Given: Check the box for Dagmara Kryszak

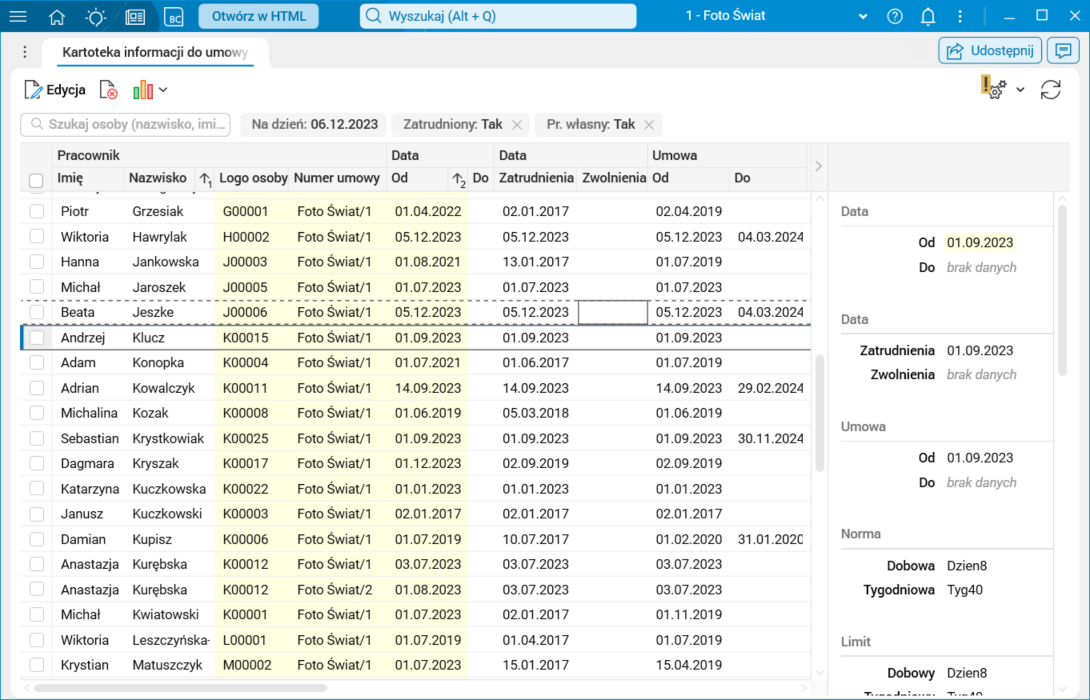Looking at the screenshot, I should pos(36,464).
